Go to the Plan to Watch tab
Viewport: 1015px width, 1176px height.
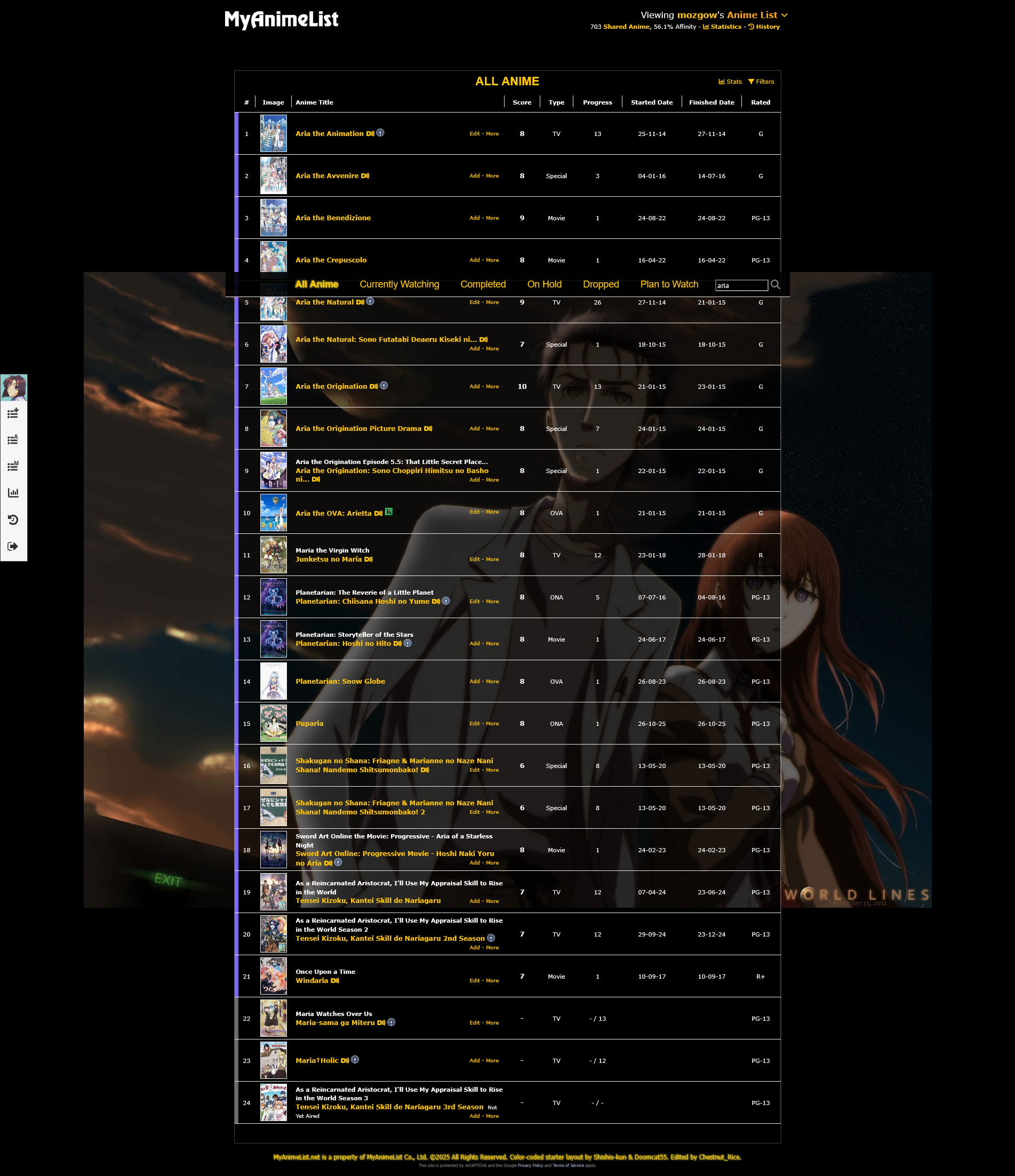pyautogui.click(x=669, y=284)
